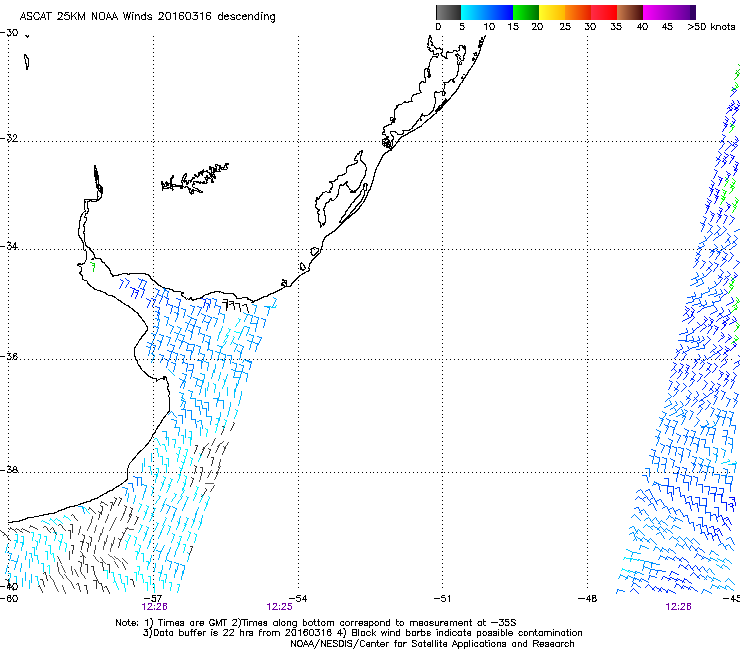
Task: Click the gray 0-5 knots color swatch
Action: click(x=448, y=12)
